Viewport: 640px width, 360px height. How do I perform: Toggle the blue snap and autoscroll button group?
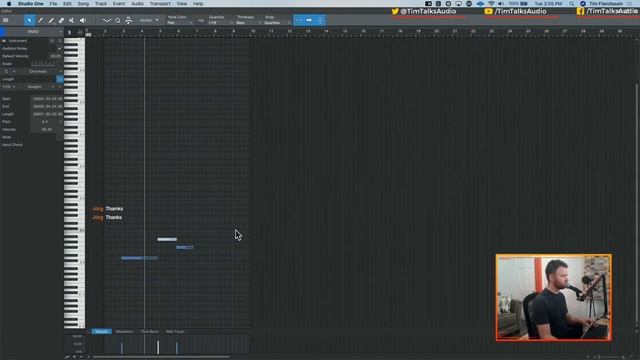point(310,20)
